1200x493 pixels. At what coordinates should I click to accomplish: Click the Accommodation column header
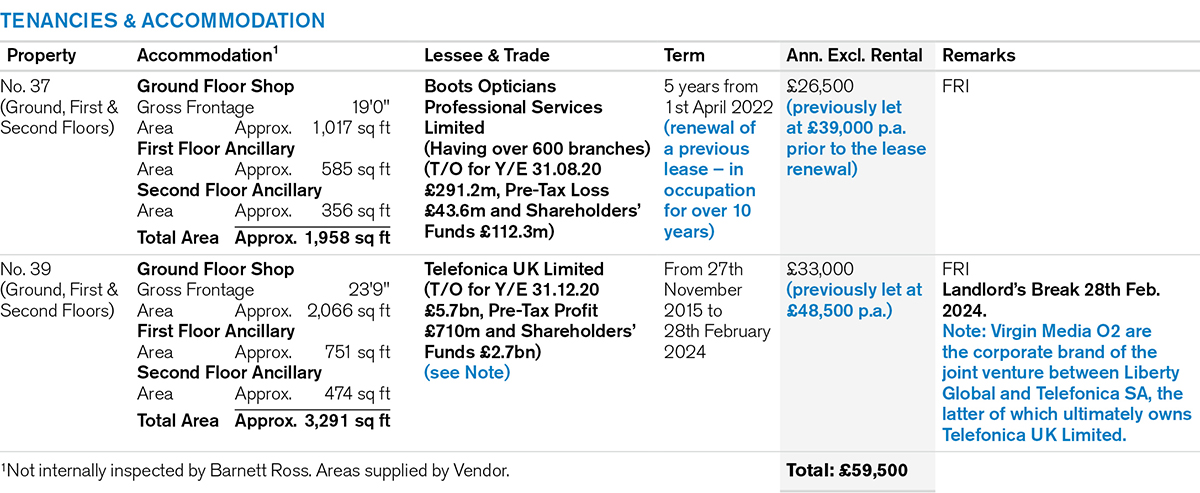206,56
